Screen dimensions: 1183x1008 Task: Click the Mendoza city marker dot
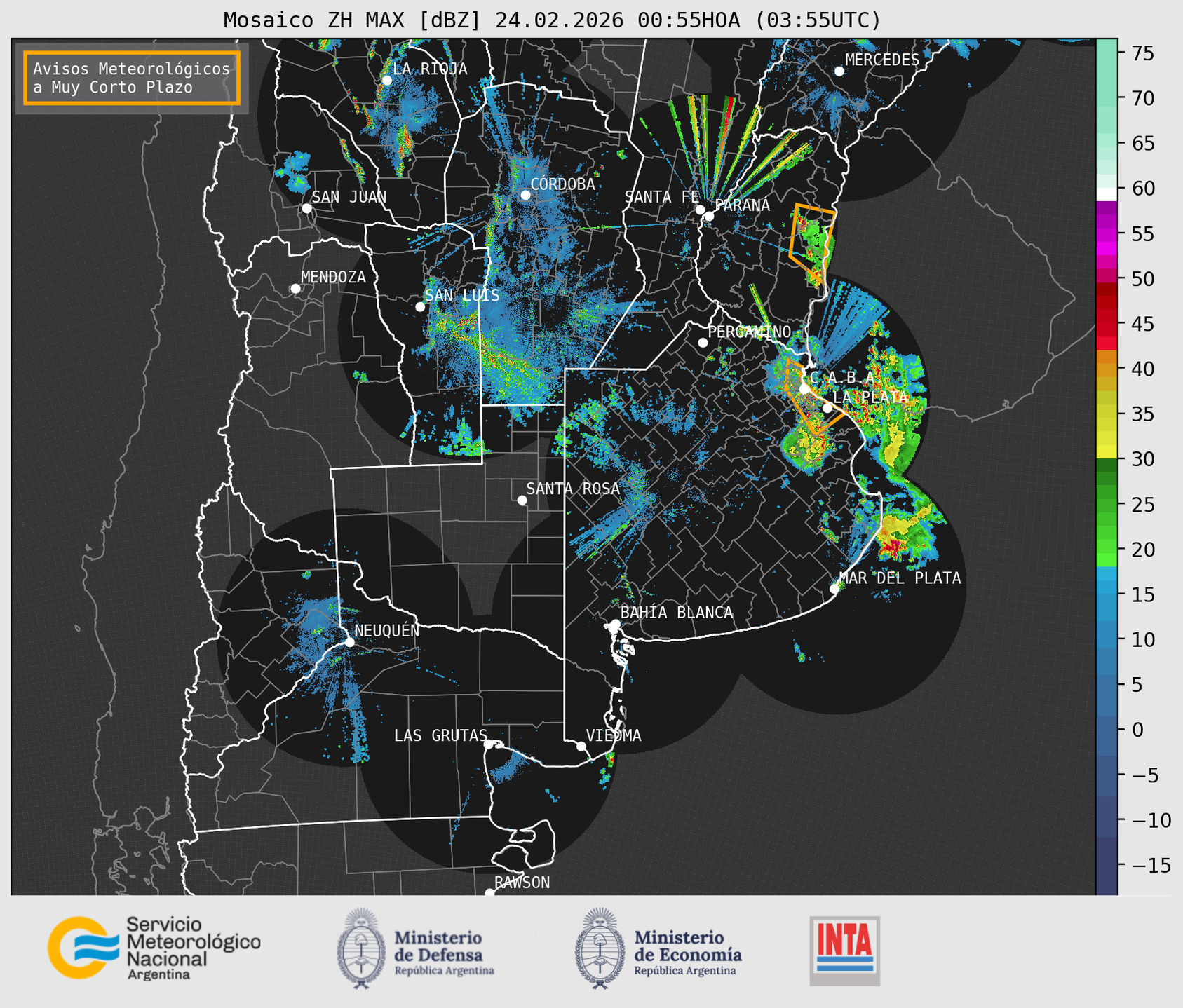coord(296,288)
